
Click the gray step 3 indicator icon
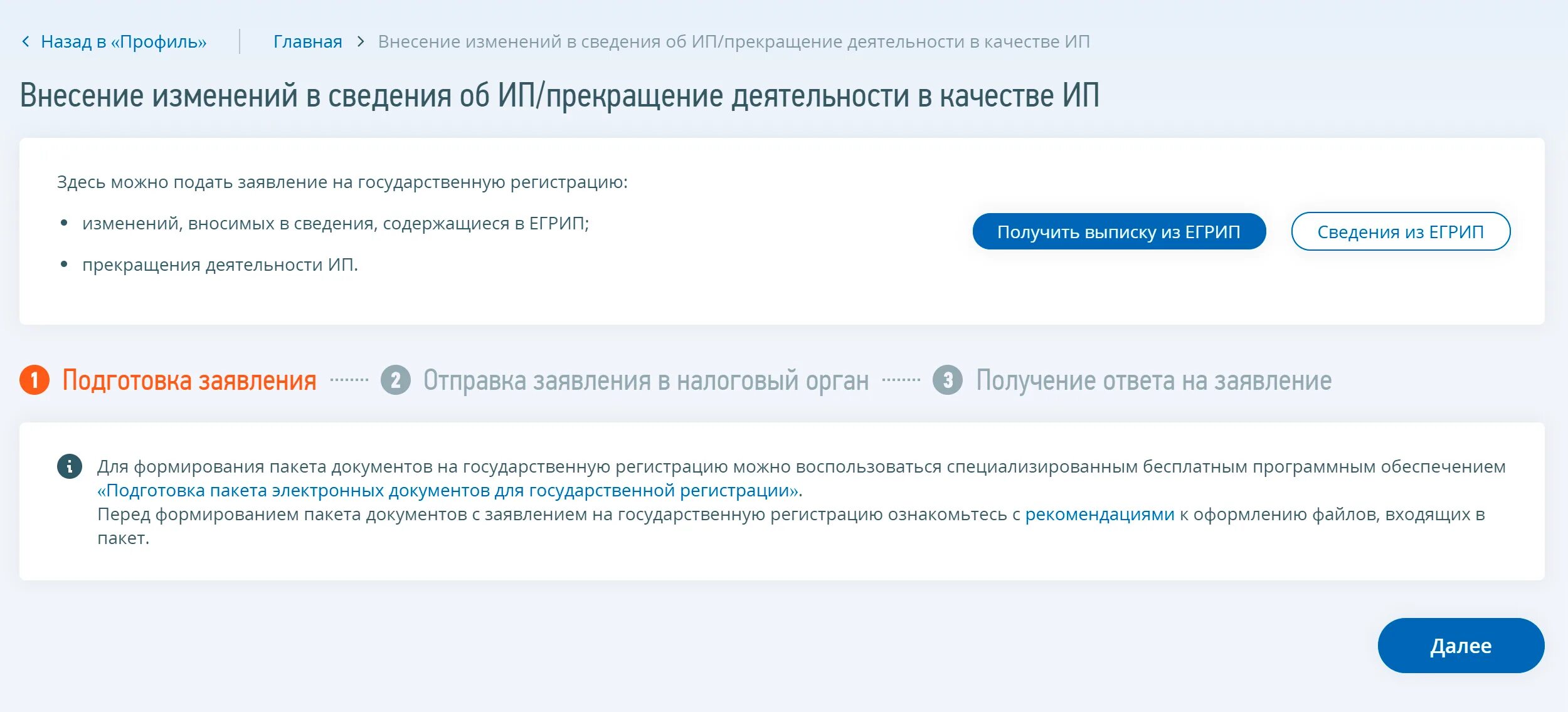click(947, 379)
